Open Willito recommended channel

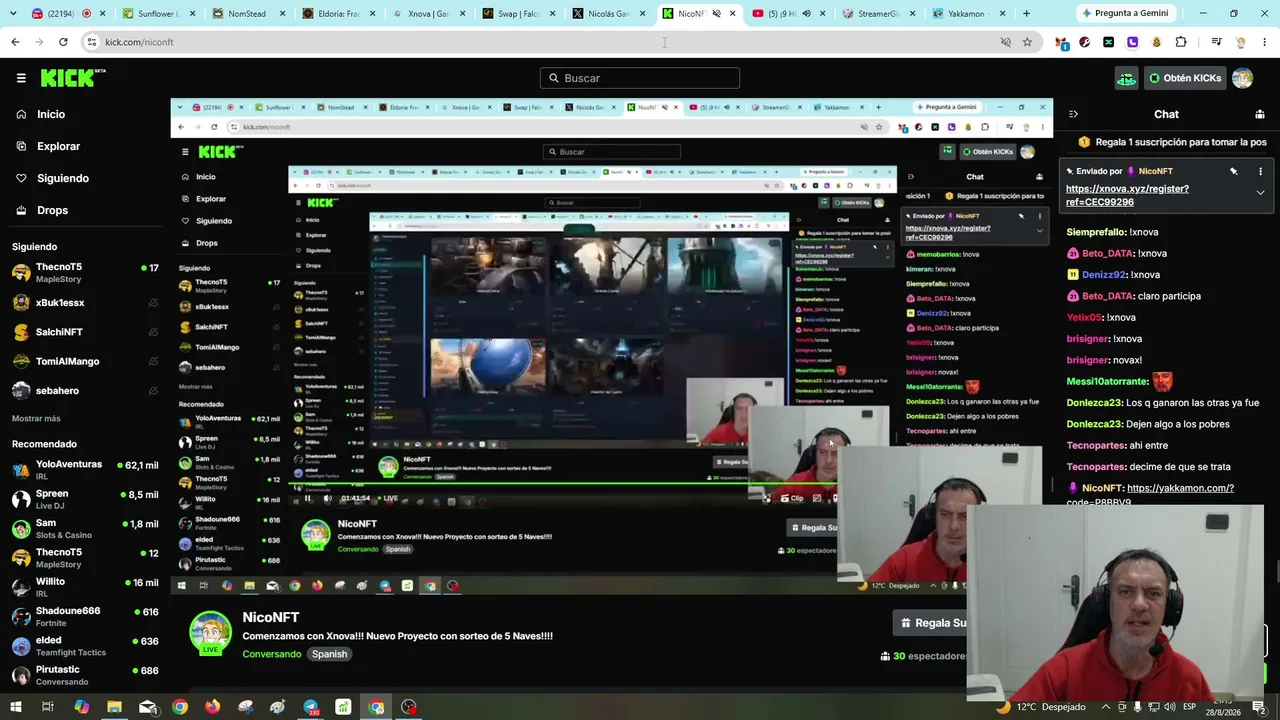click(x=85, y=587)
